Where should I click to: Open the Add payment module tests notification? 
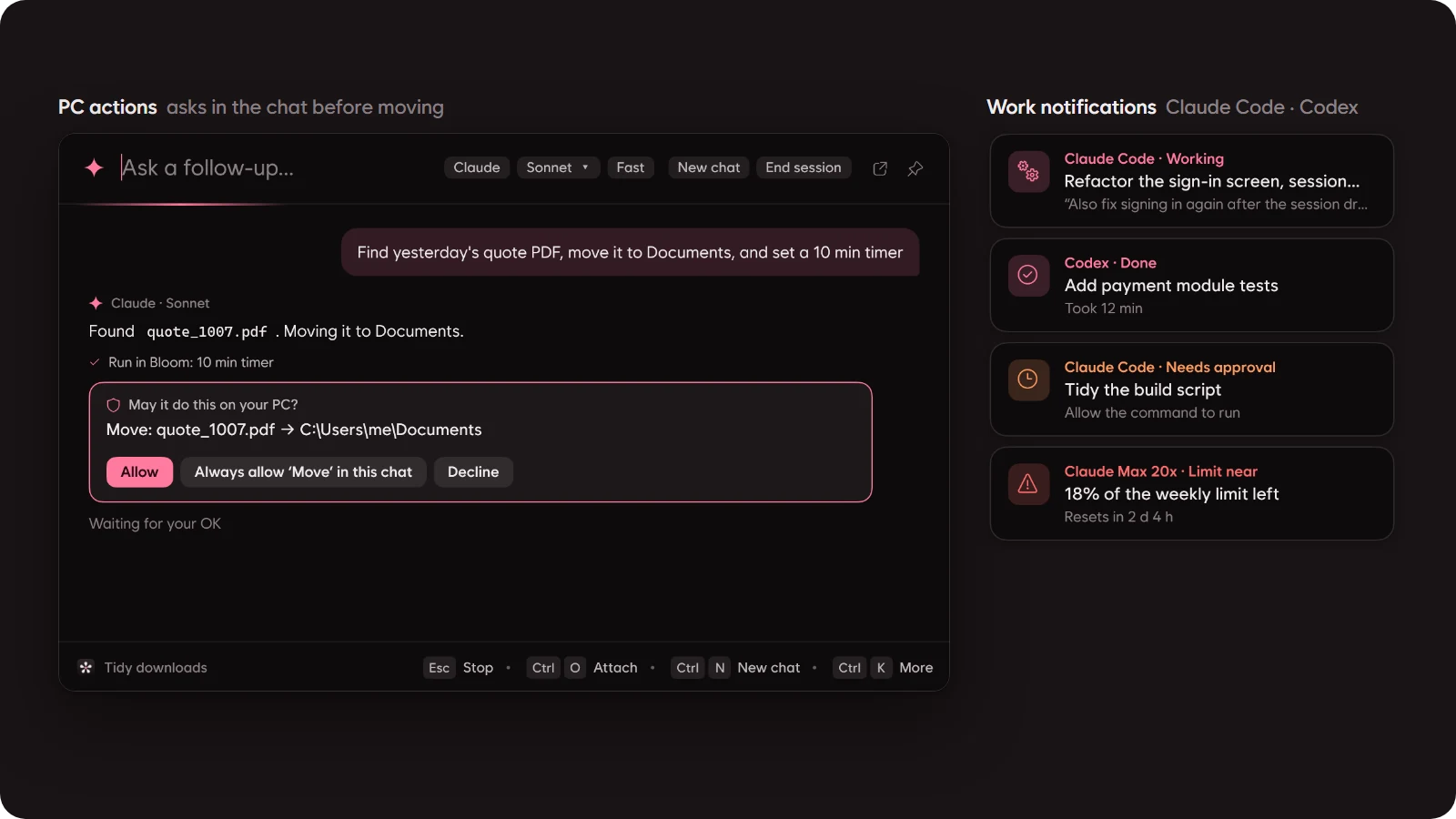[1192, 285]
